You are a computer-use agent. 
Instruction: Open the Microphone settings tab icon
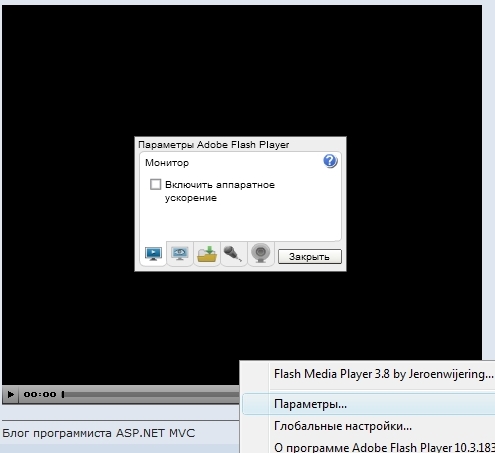234,254
